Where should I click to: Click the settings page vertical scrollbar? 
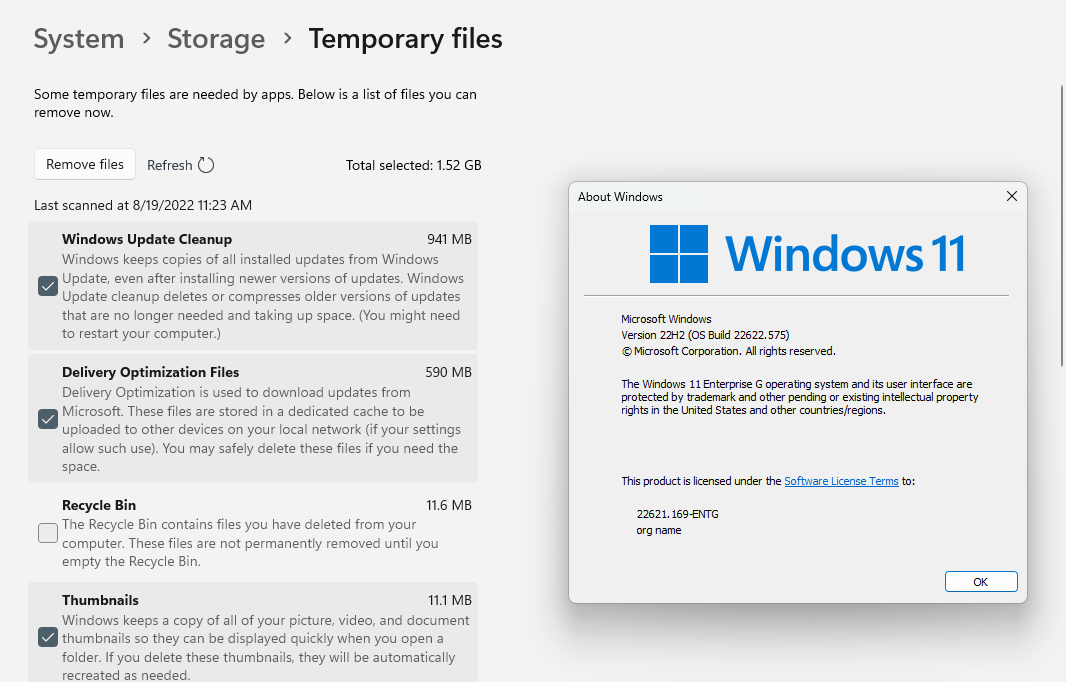click(1062, 226)
